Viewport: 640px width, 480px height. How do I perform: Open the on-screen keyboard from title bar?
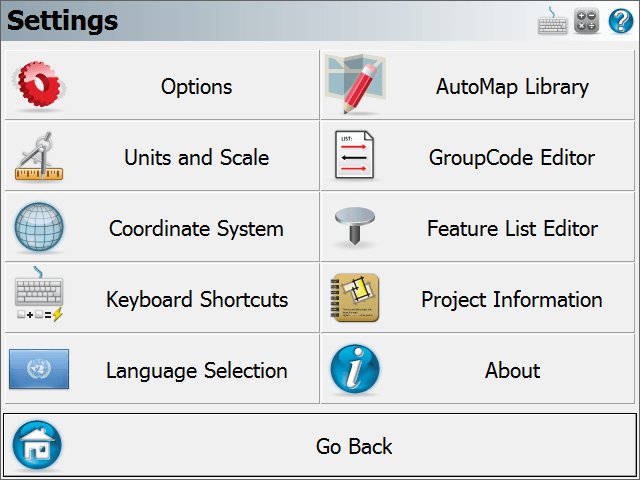pos(552,20)
